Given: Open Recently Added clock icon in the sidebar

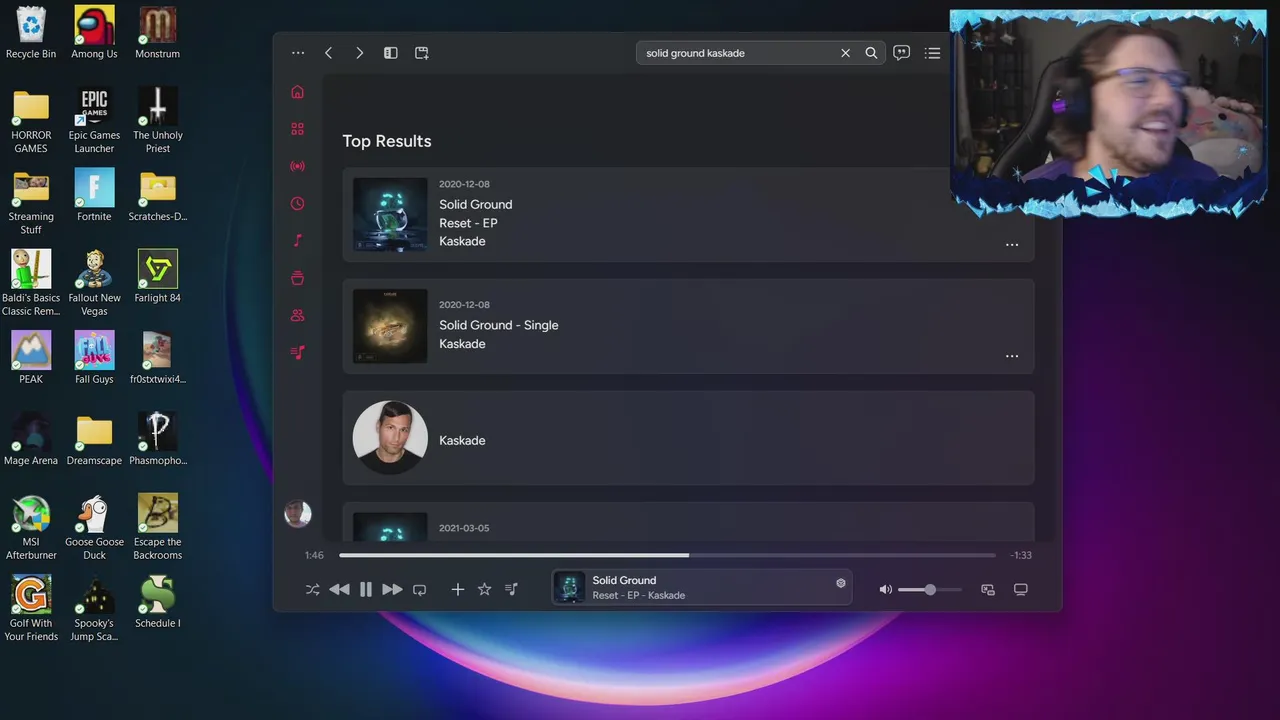Looking at the screenshot, I should click(x=297, y=203).
